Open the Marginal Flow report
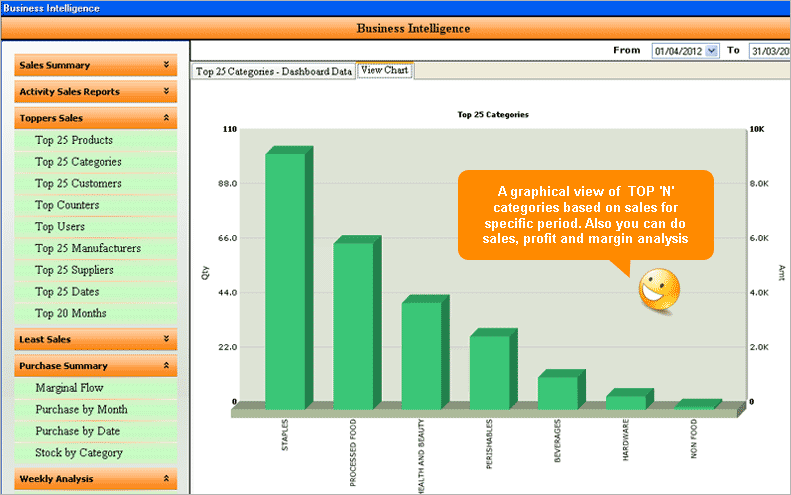This screenshot has width=791, height=495. [x=69, y=387]
